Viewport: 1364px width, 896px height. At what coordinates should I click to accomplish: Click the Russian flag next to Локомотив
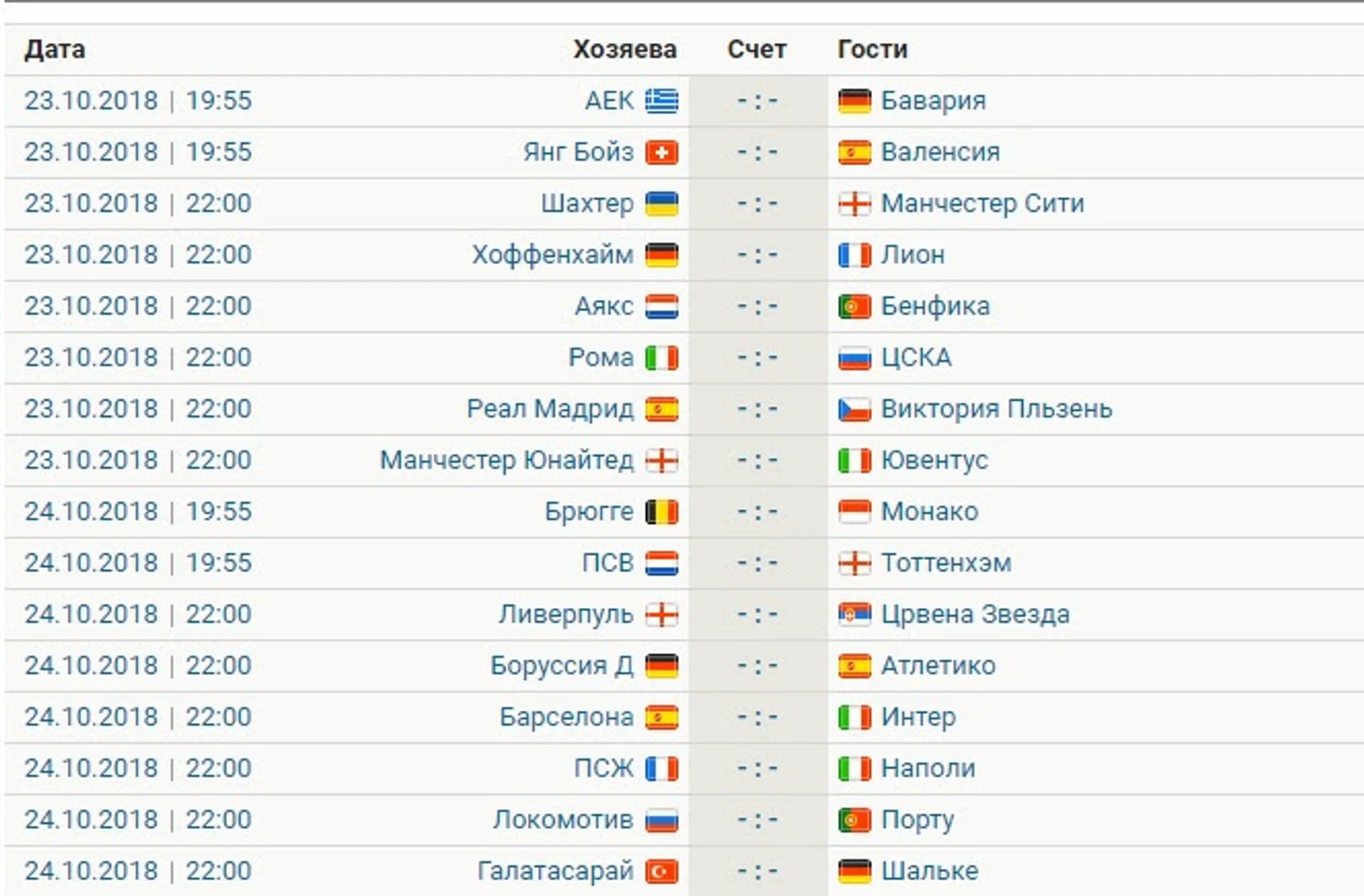[x=661, y=819]
